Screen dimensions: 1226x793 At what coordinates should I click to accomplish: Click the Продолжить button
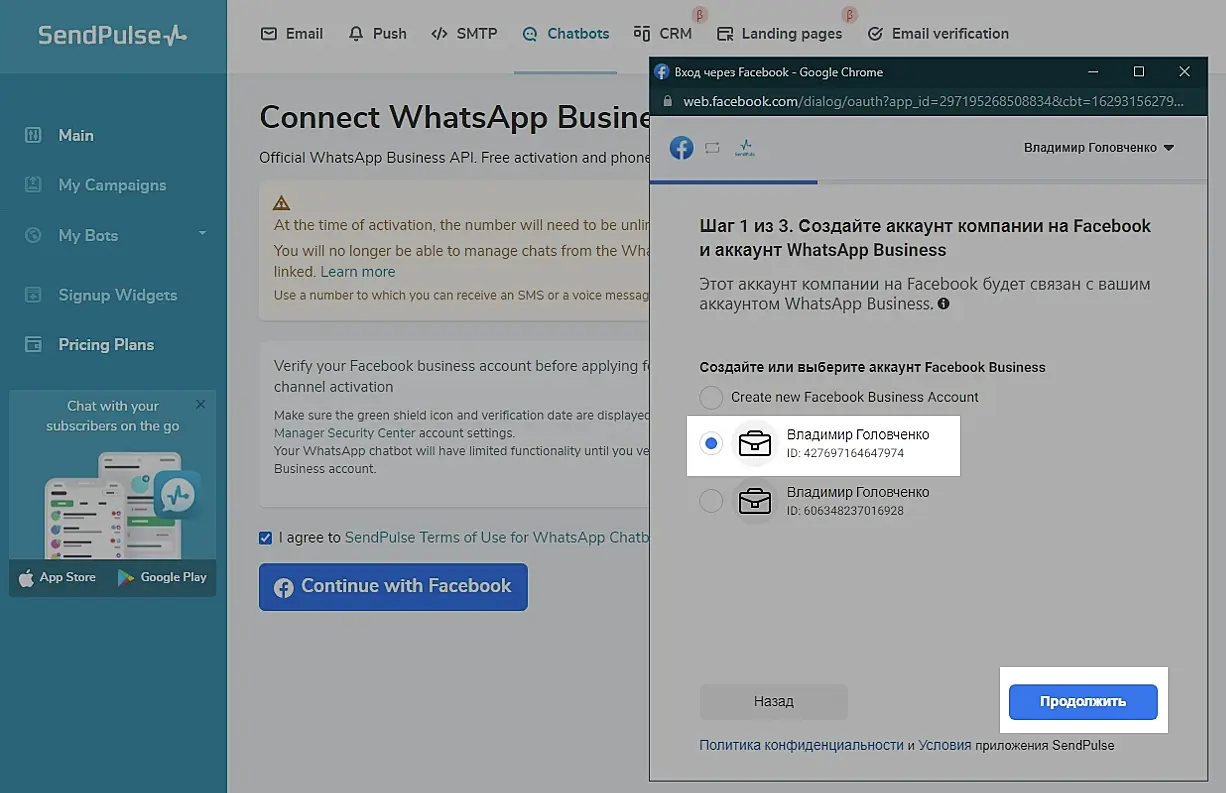pos(1083,702)
